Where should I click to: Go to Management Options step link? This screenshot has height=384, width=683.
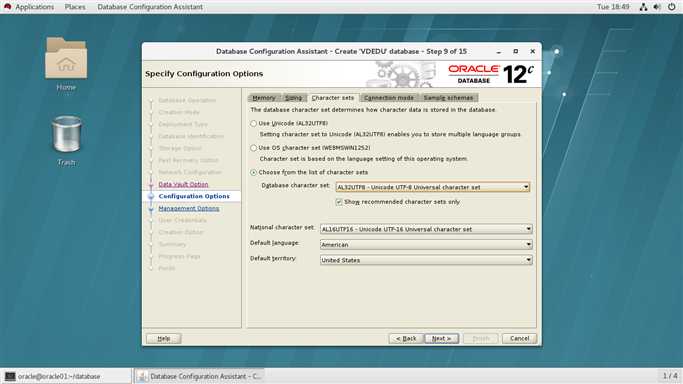coord(189,209)
